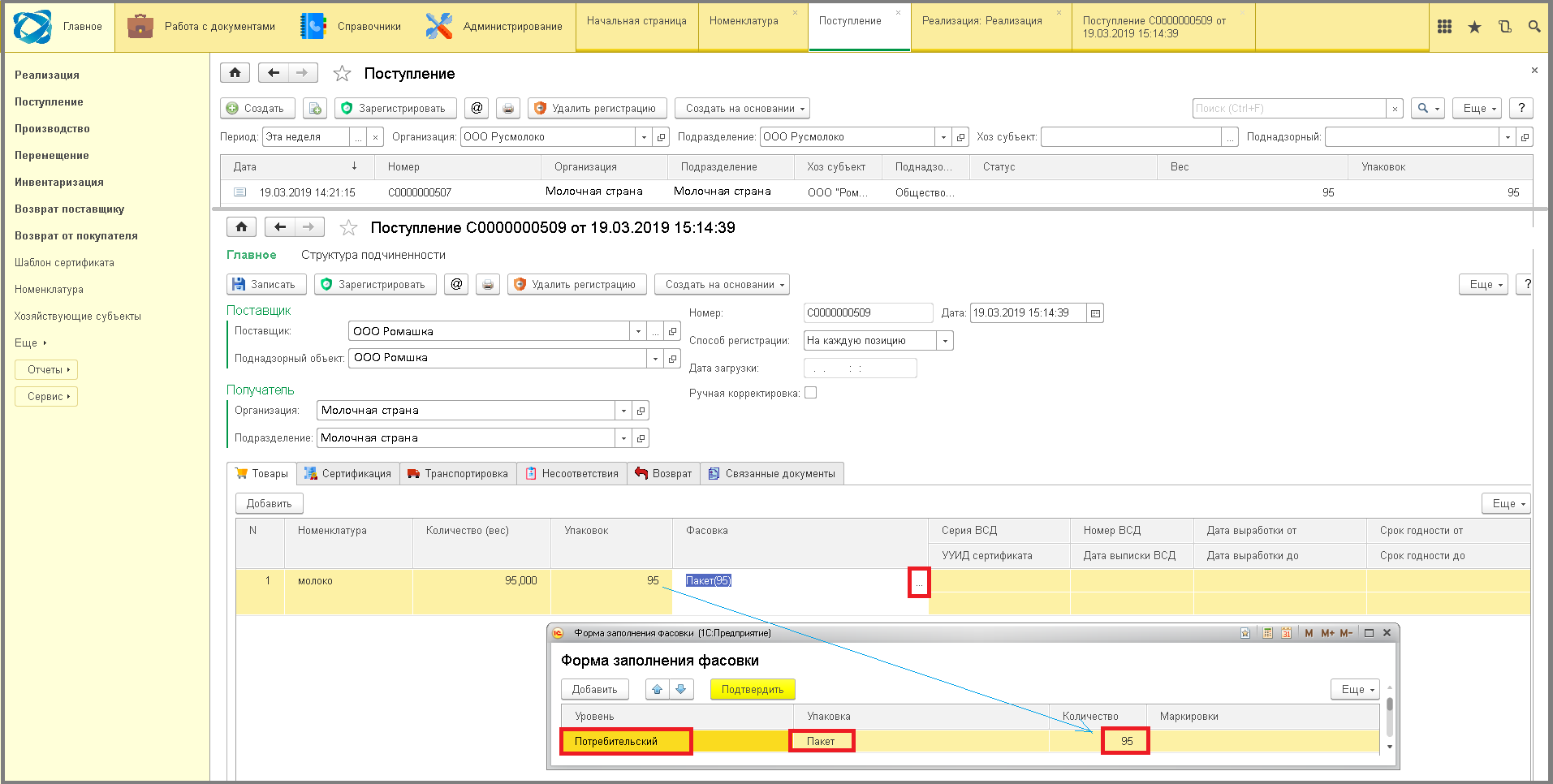Click the email @ icon in list toolbar
Screen dimensions: 1553x784
click(x=477, y=108)
